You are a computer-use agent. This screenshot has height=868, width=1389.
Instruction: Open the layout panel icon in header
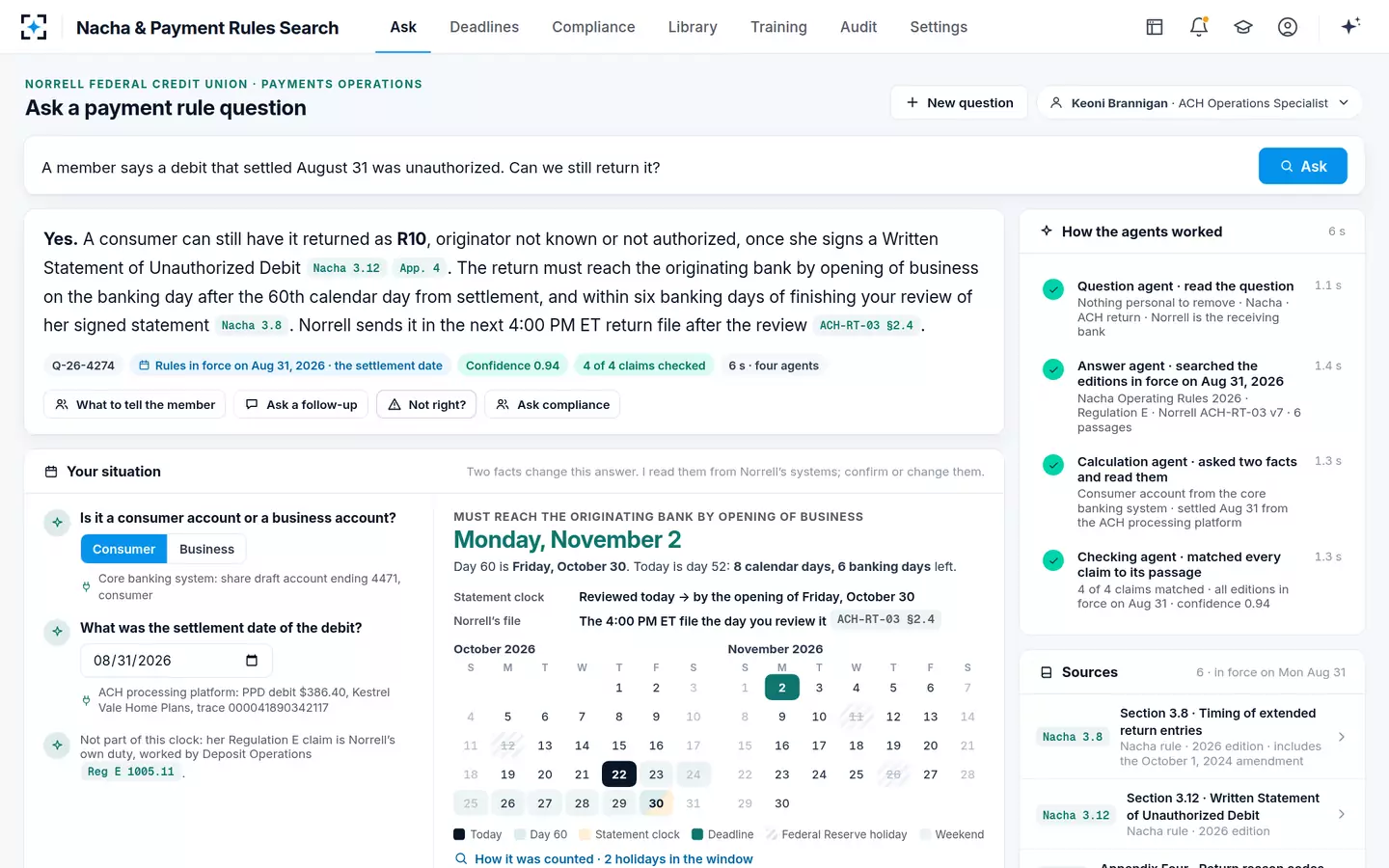point(1155,27)
